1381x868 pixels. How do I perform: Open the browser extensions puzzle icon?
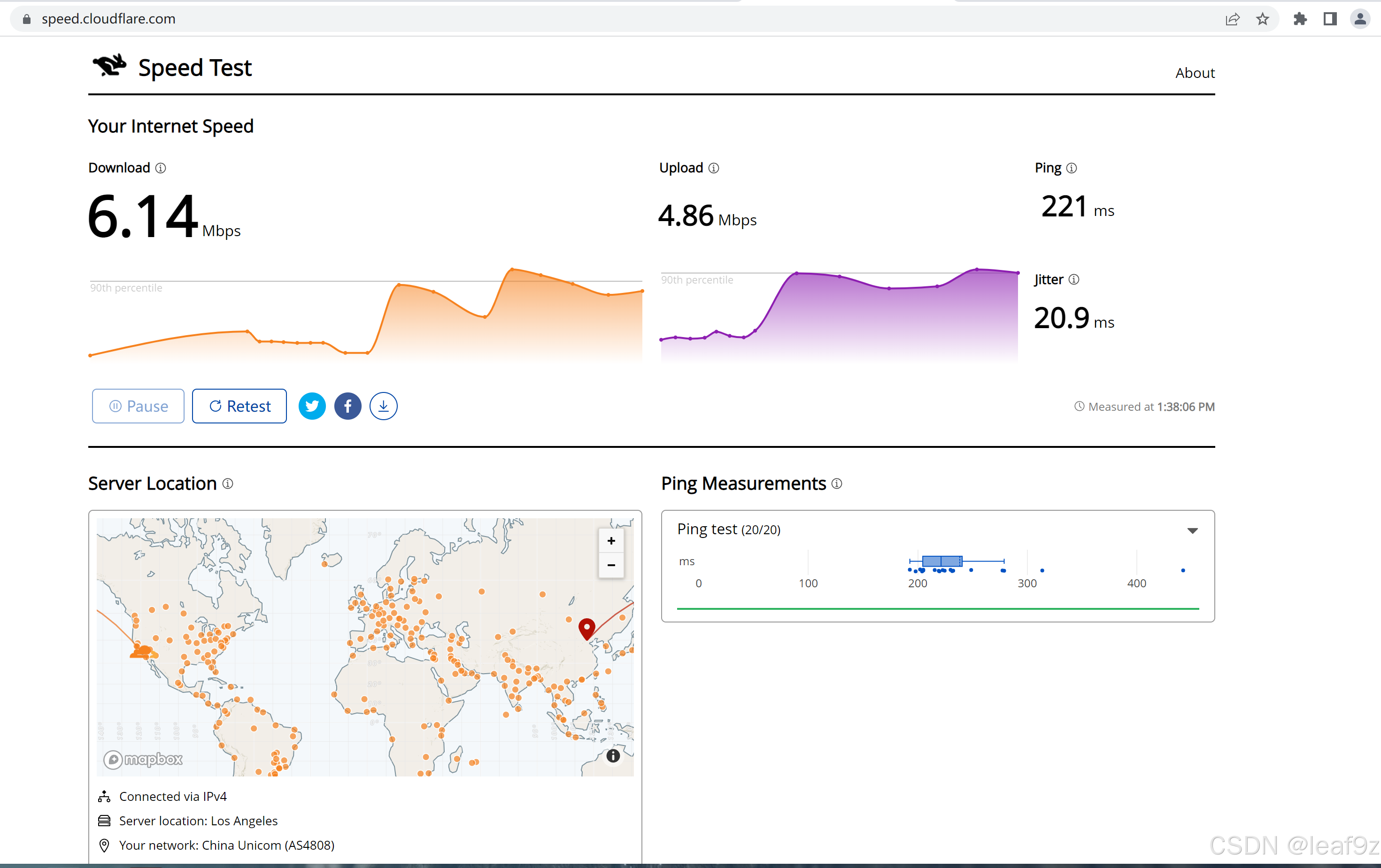tap(1300, 19)
